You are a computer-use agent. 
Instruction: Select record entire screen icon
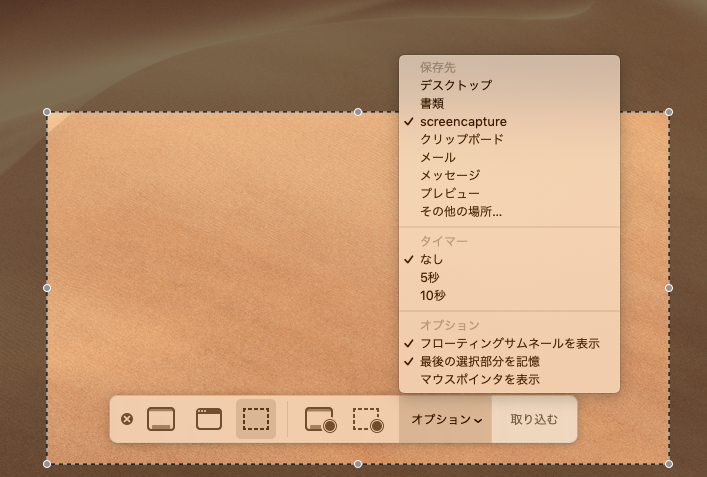click(321, 420)
